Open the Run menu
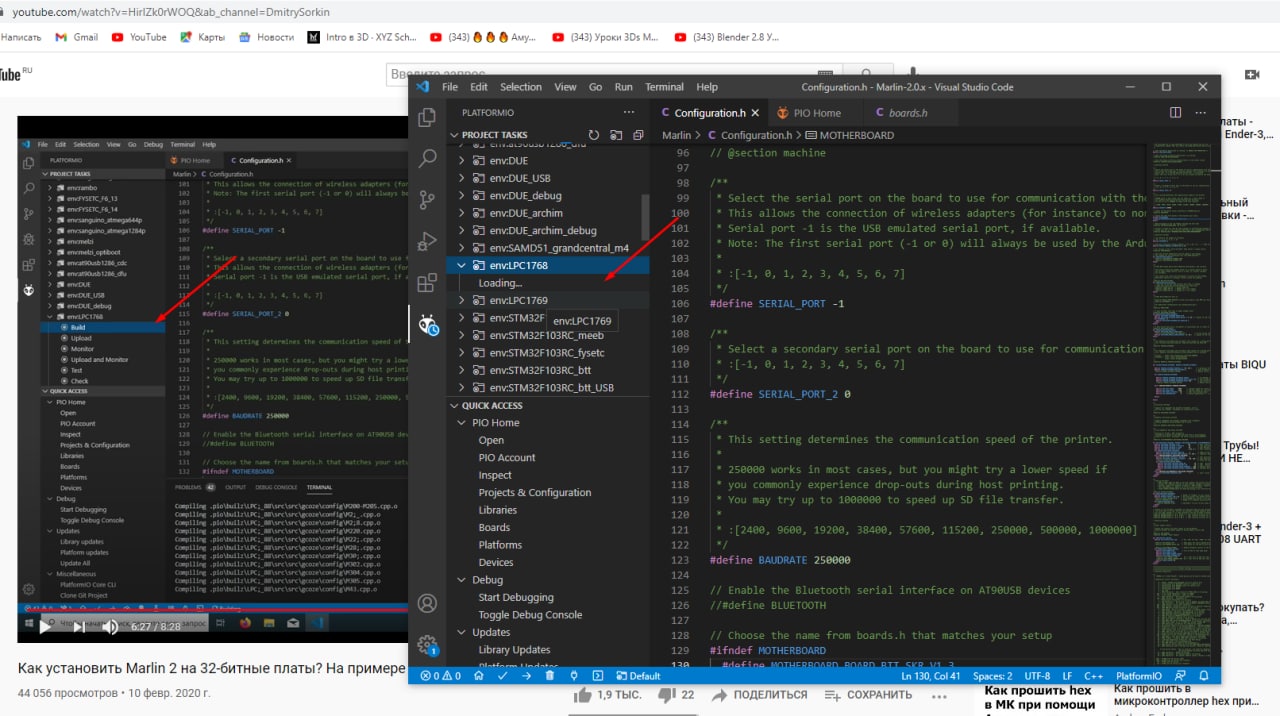The width and height of the screenshot is (1280, 716). 623,87
